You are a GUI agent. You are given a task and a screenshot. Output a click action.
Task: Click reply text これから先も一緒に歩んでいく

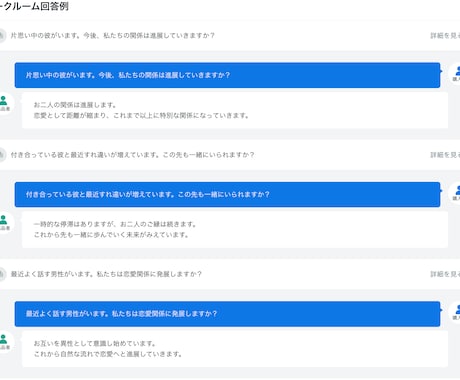click(x=111, y=235)
